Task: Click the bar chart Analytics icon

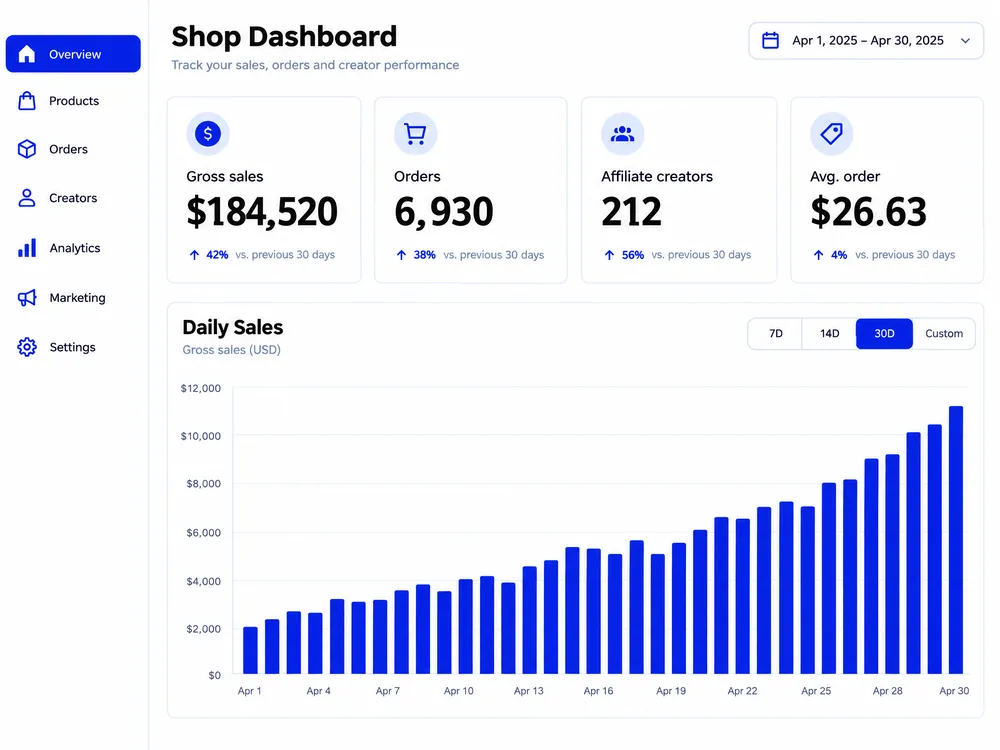Action: 27,247
